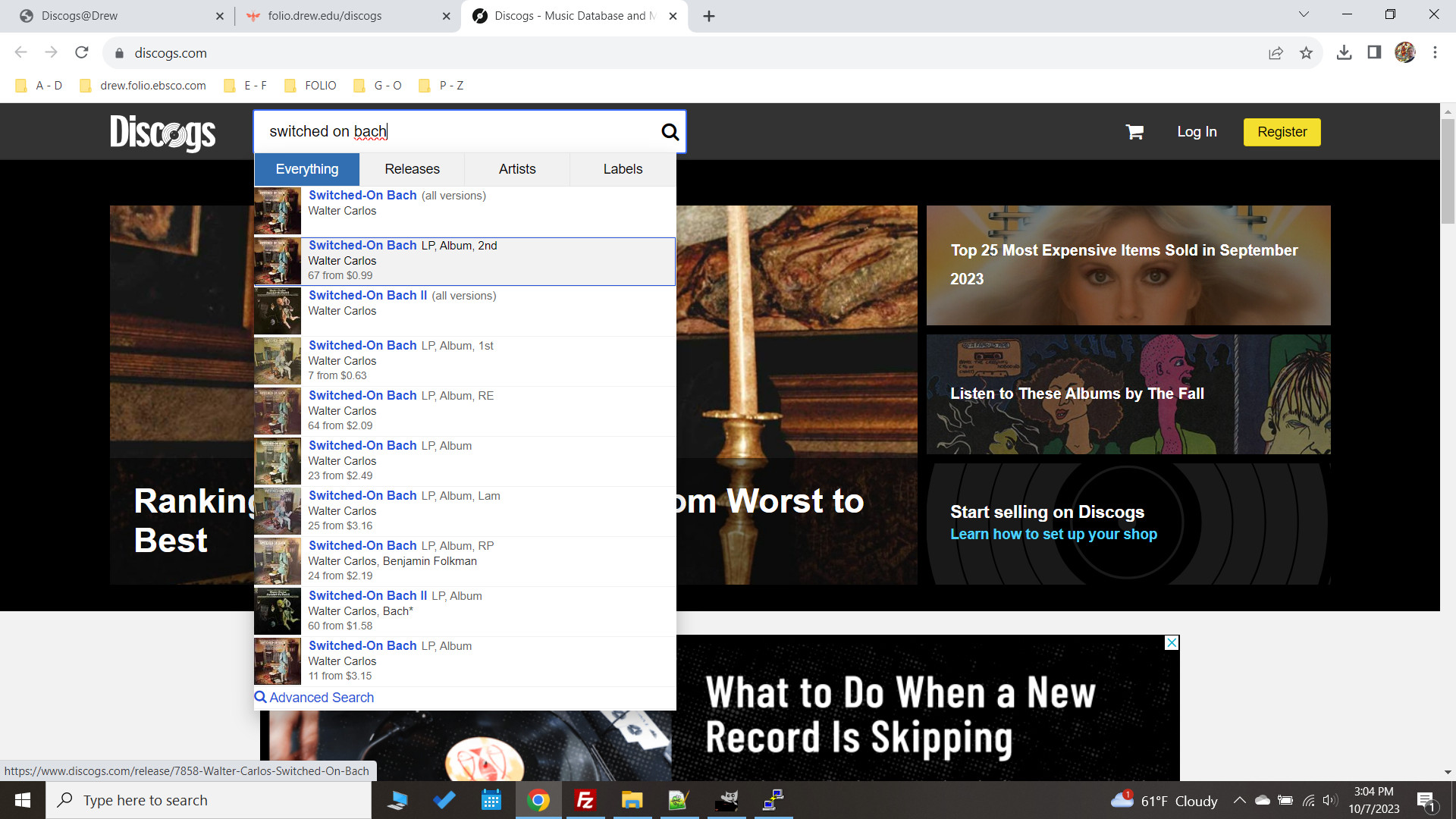
Task: Click the yellow Register button
Action: click(1282, 132)
